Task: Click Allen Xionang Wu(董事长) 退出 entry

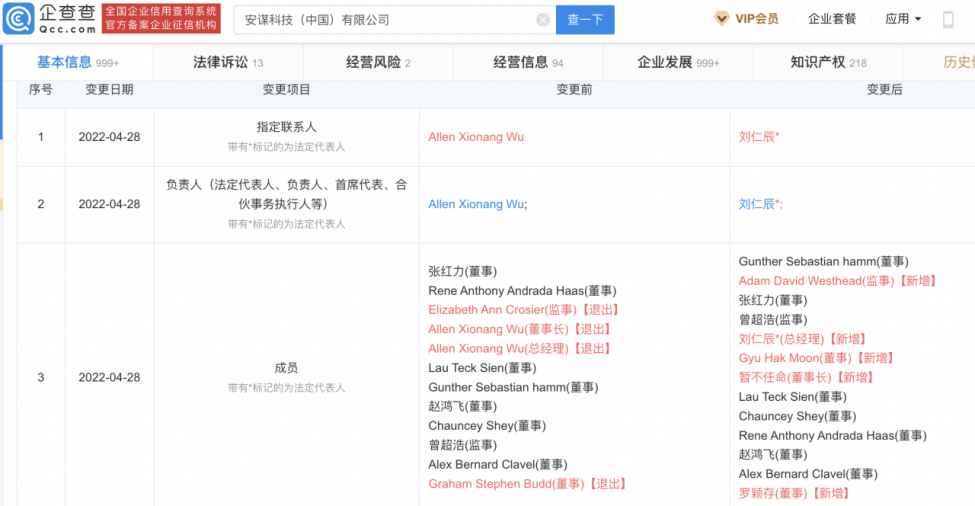Action: 520,329
